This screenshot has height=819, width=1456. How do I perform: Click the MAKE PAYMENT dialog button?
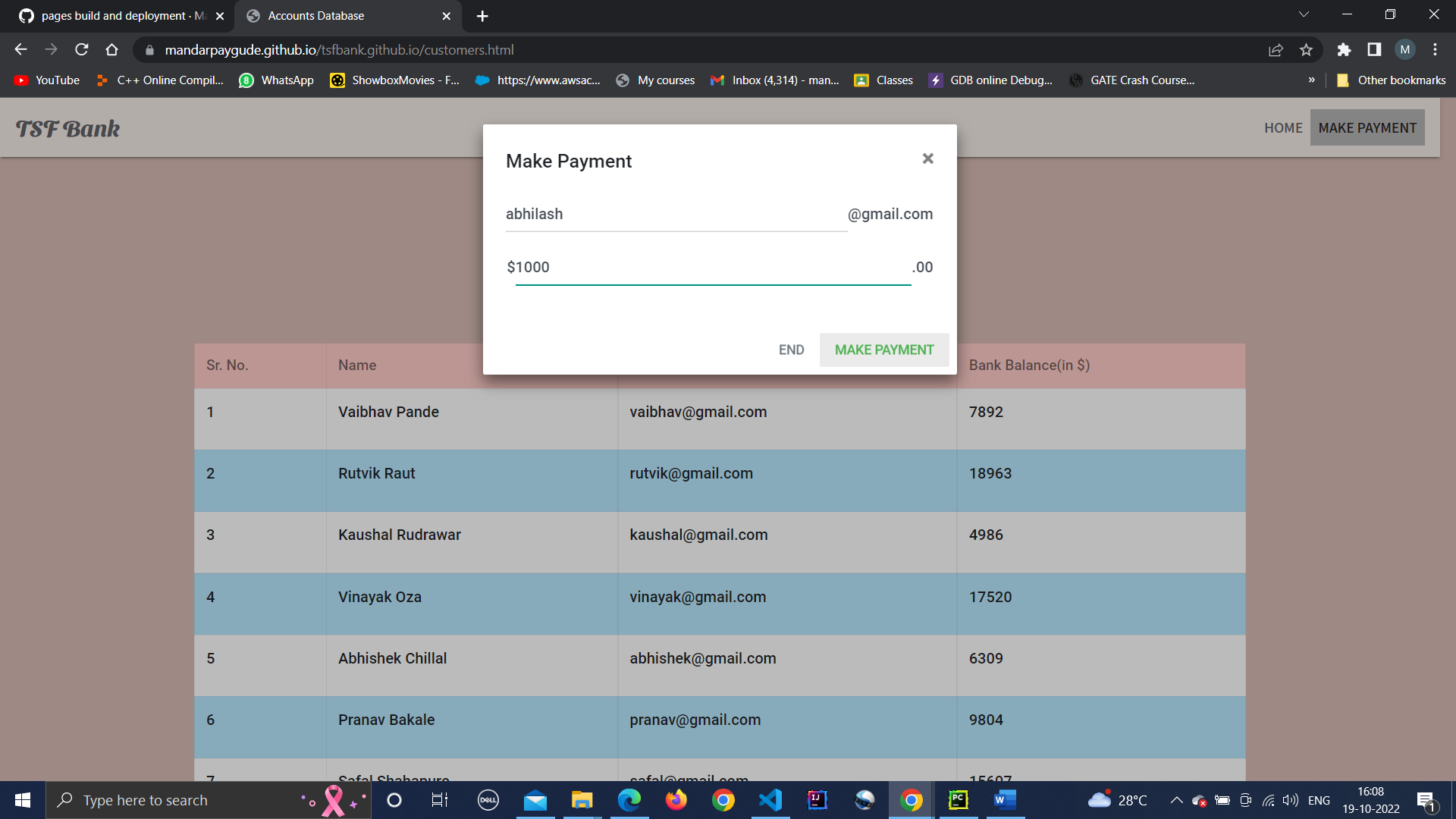884,350
